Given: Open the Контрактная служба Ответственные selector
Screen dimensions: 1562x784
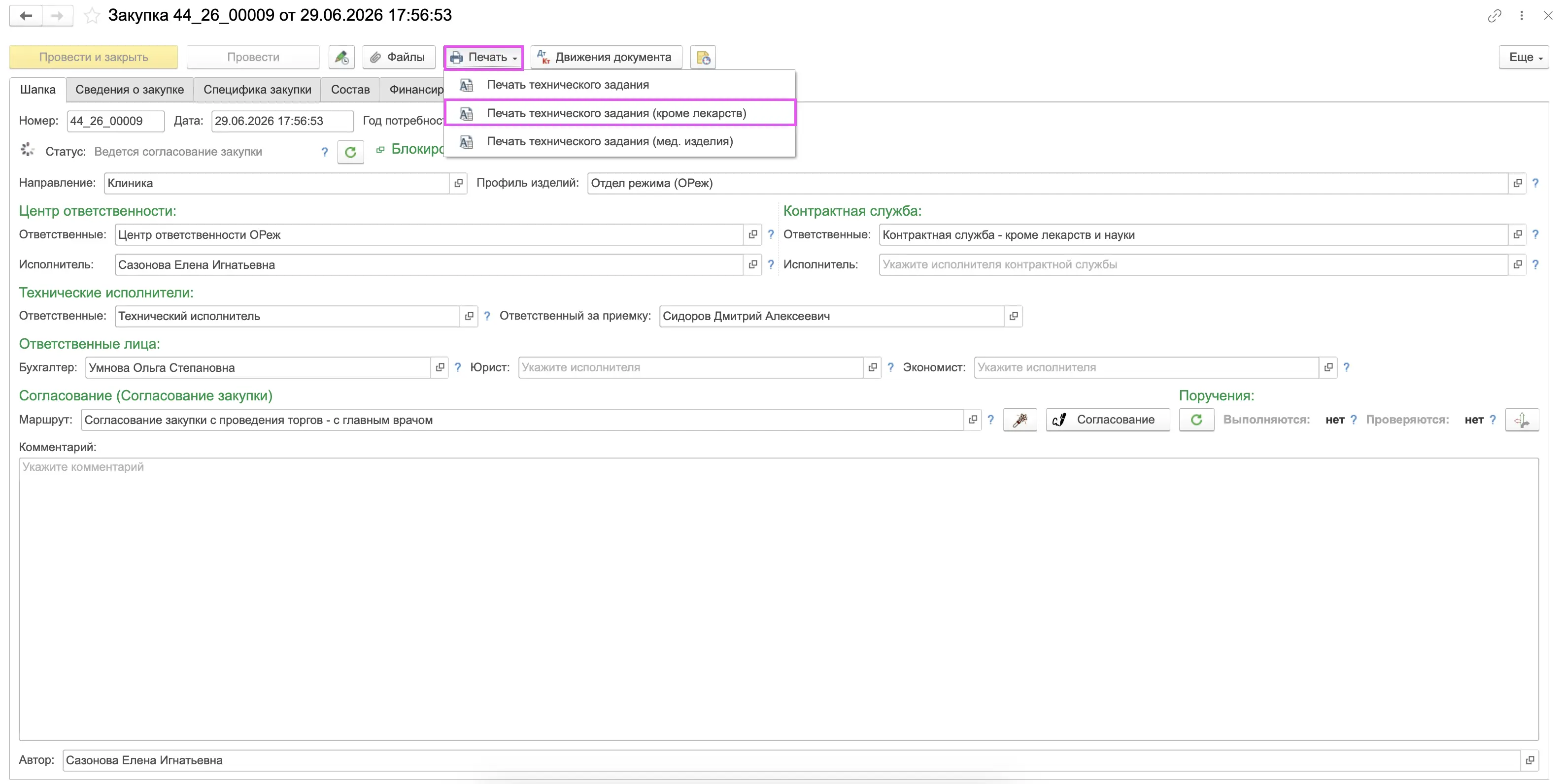Looking at the screenshot, I should coord(1517,235).
